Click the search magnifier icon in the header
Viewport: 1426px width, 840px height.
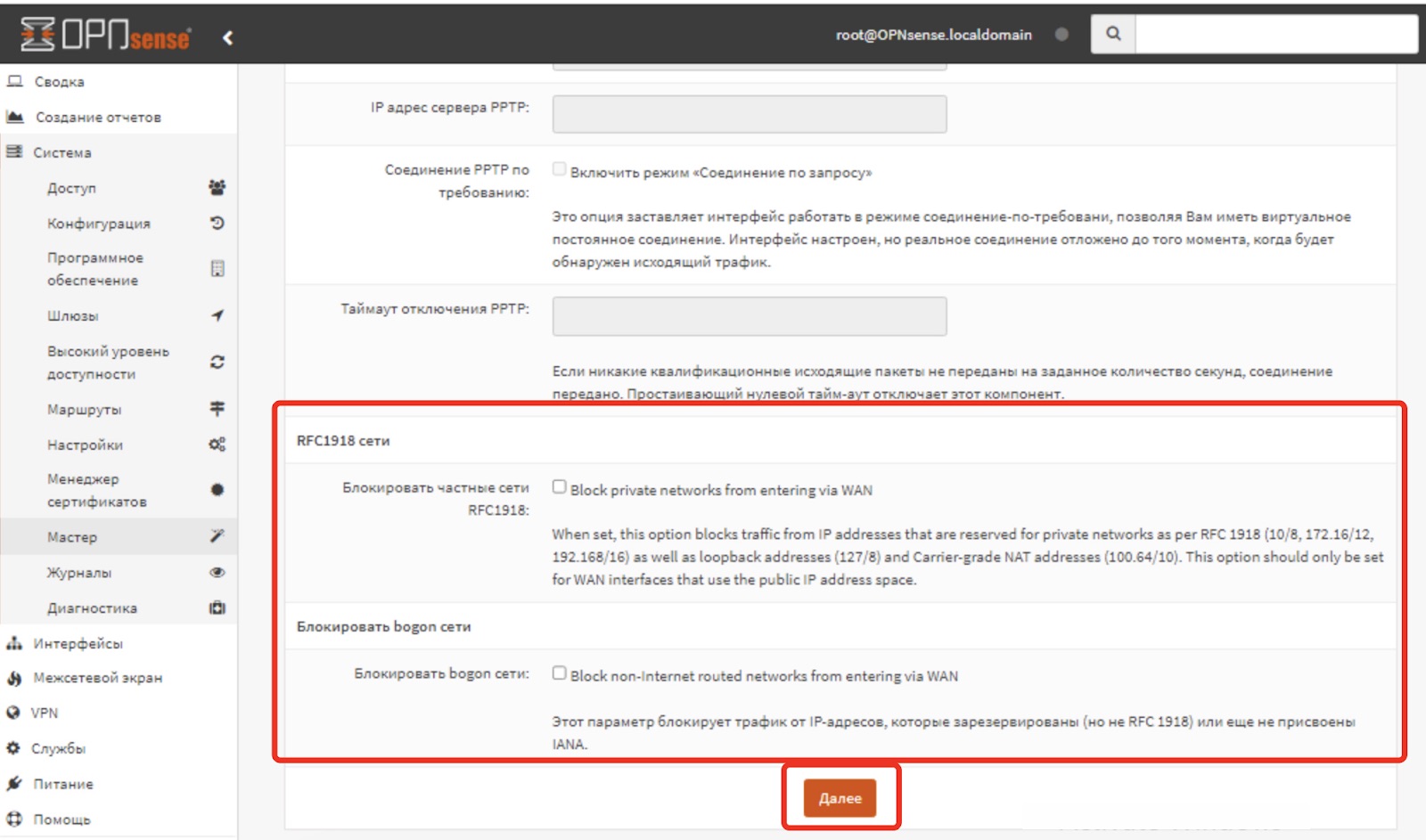[x=1113, y=33]
